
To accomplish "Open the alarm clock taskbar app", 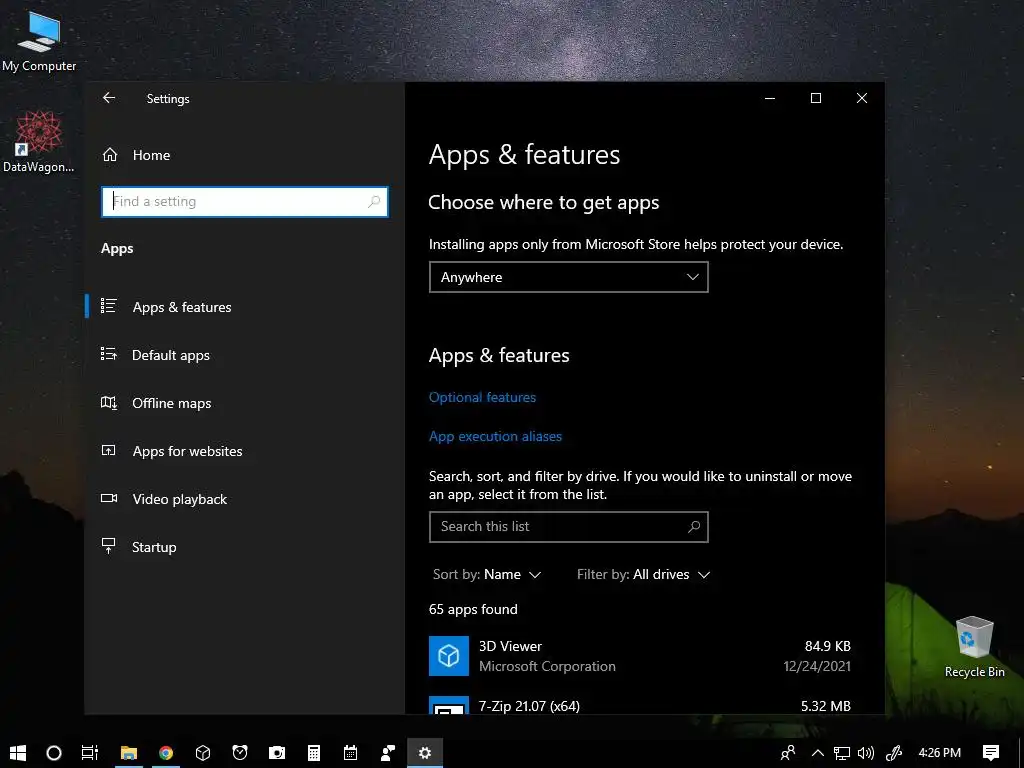I will click(240, 753).
